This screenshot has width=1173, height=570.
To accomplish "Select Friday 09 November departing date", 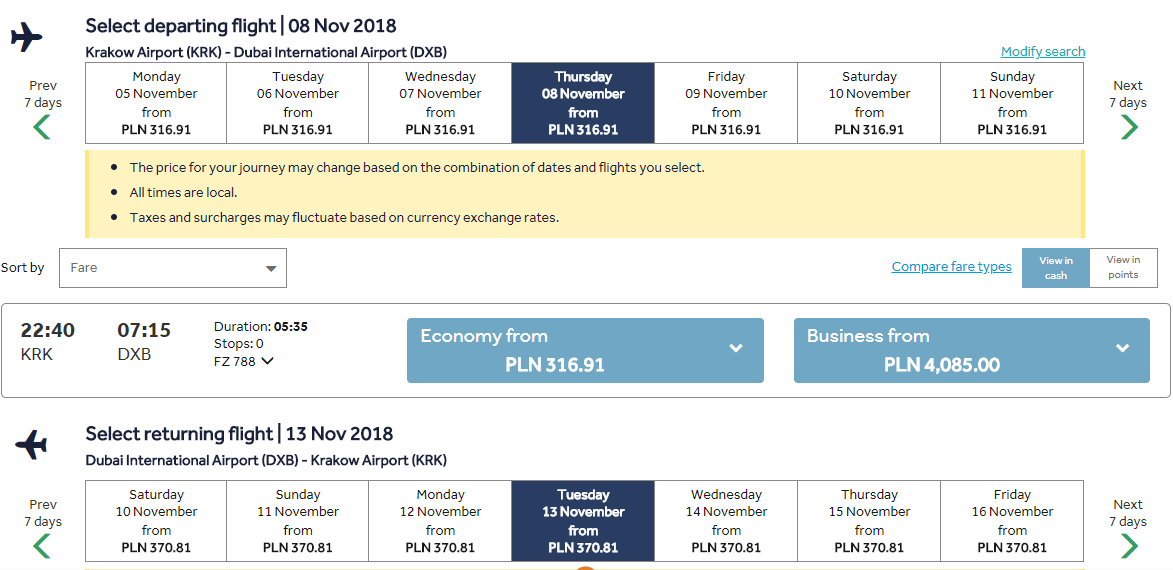I will coord(726,103).
